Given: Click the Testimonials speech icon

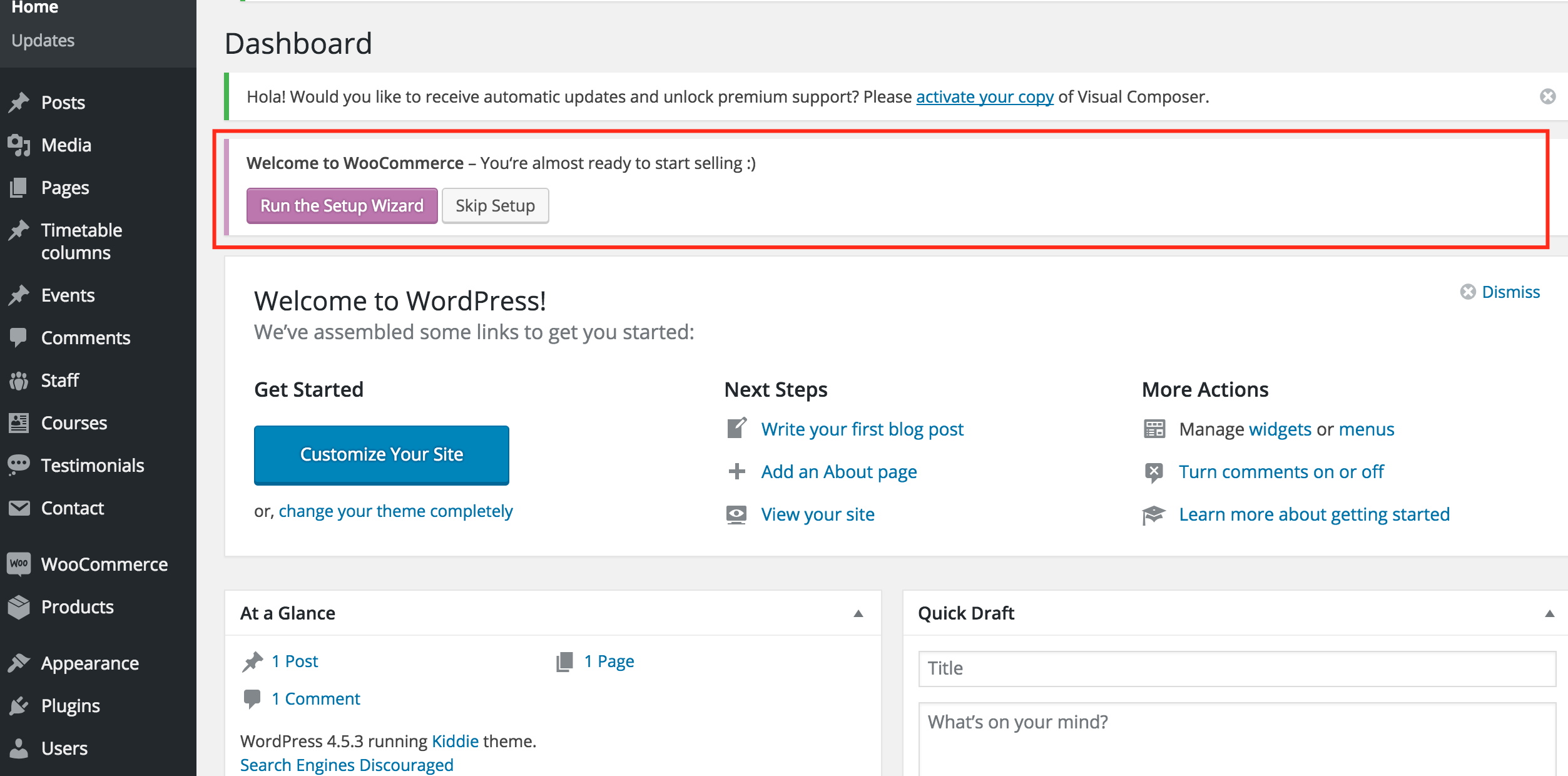Looking at the screenshot, I should pos(19,466).
